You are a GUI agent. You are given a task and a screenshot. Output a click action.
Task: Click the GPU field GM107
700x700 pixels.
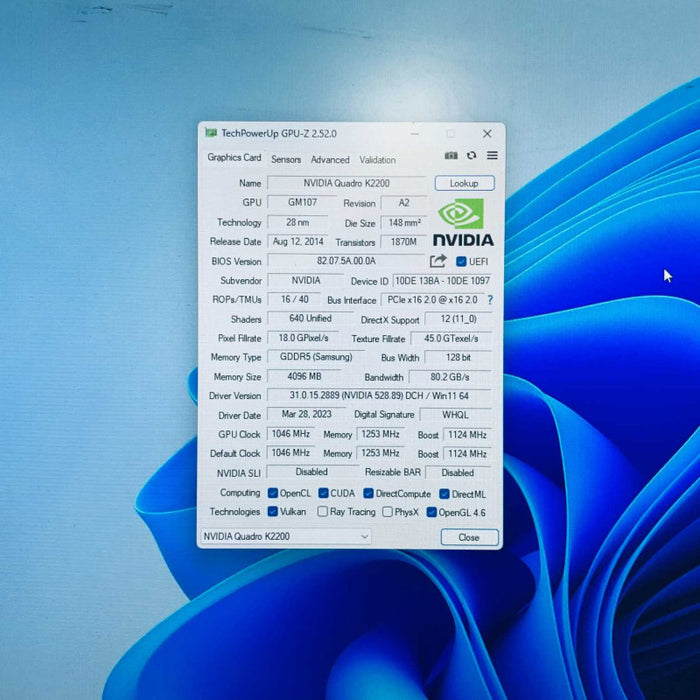coord(302,202)
